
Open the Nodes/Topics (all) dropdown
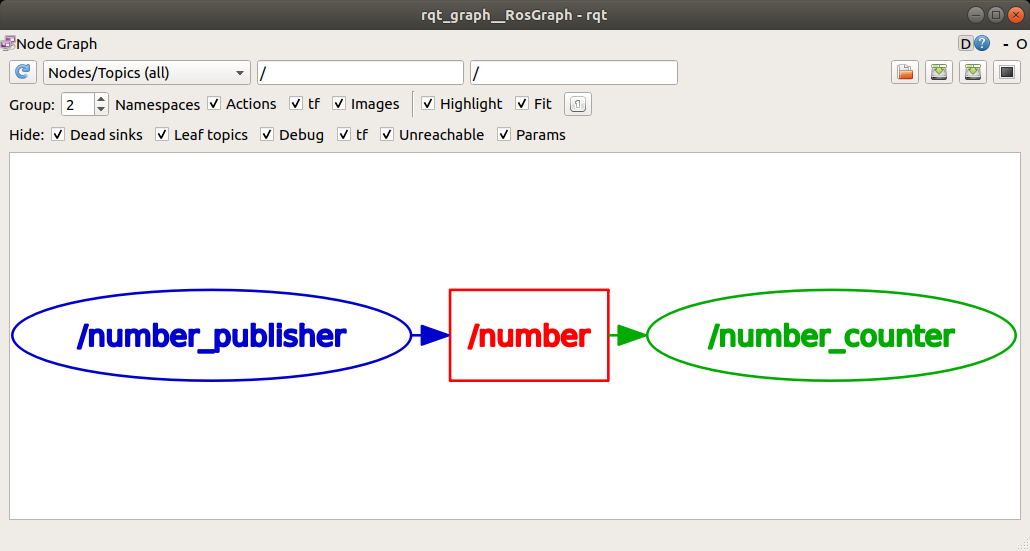(146, 72)
